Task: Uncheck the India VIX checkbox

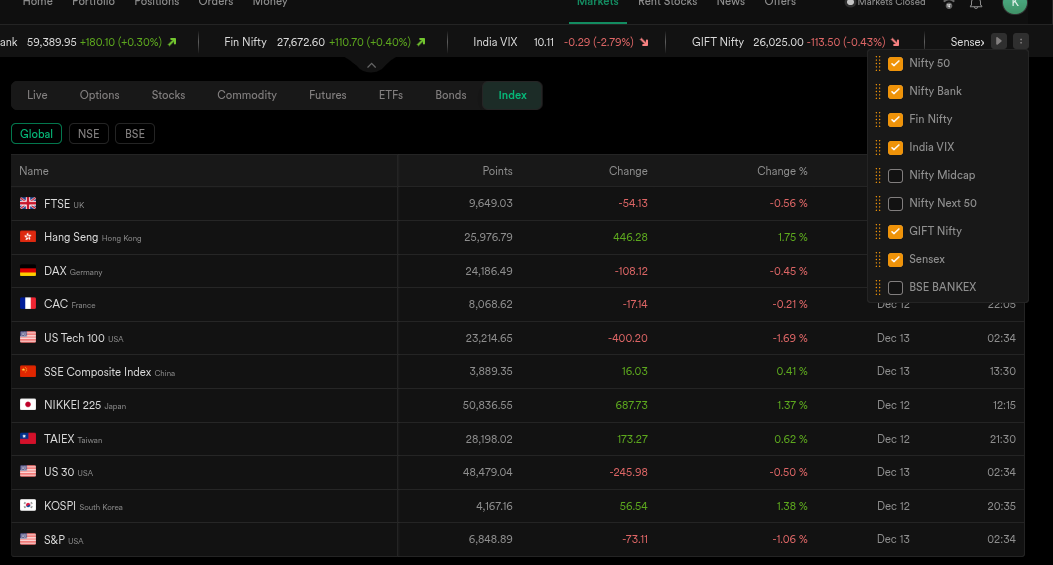Action: click(896, 148)
